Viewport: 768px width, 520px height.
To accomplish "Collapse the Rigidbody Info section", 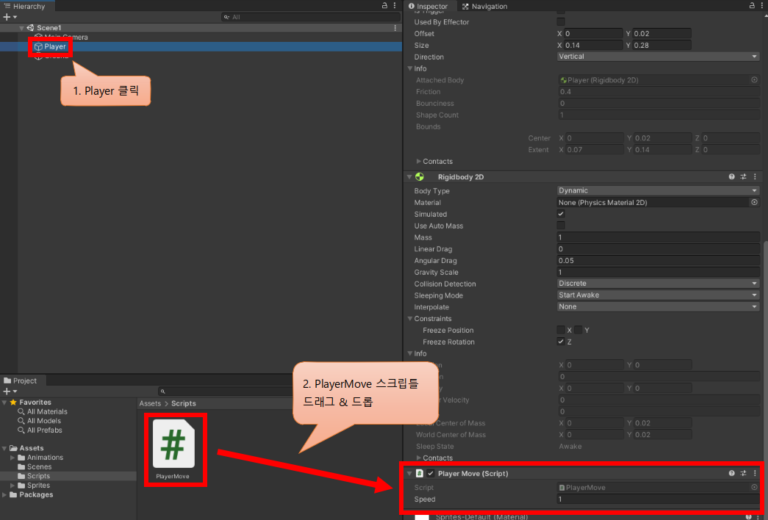I will (x=410, y=354).
